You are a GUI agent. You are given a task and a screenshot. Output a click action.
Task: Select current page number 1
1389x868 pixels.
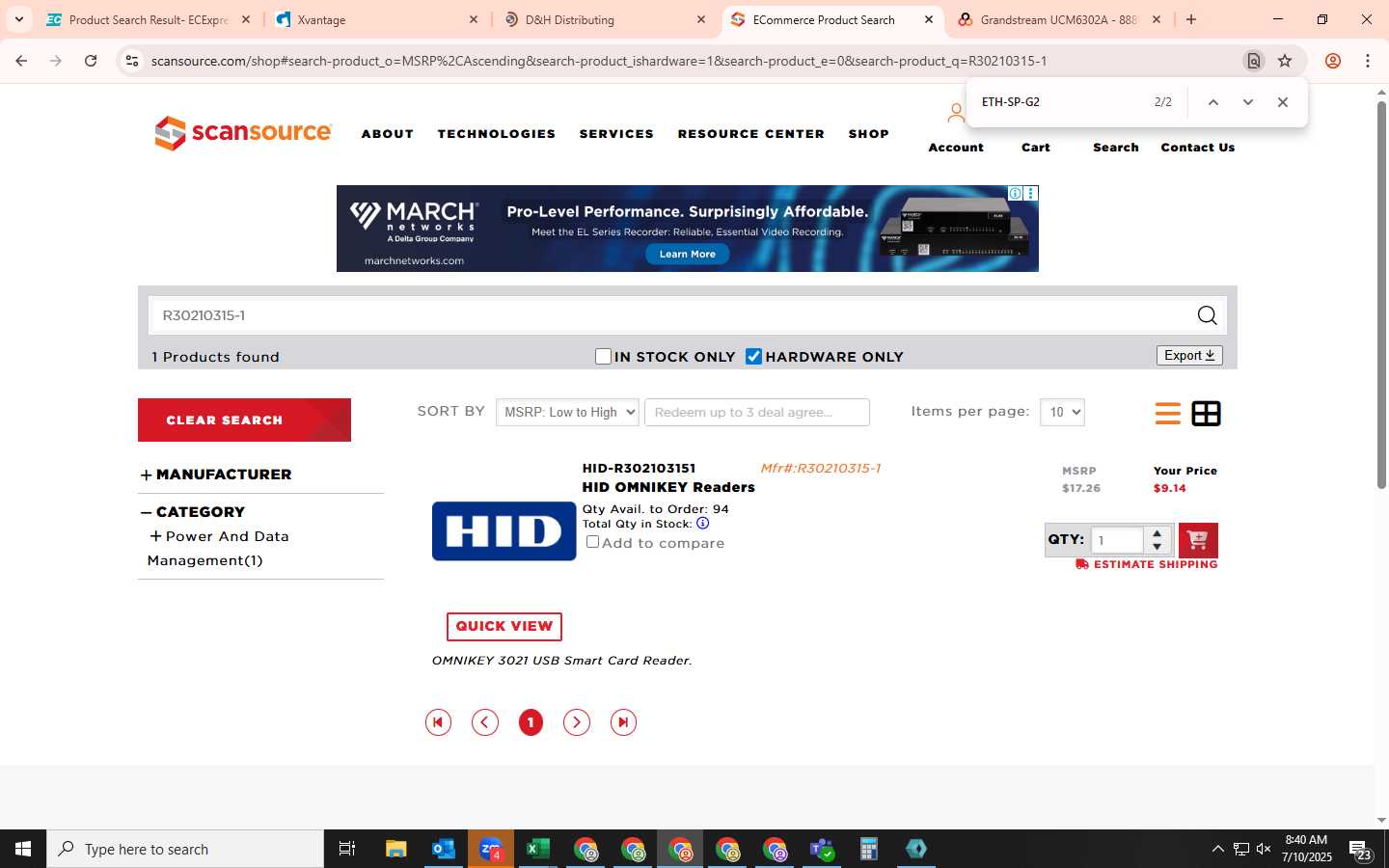click(531, 722)
